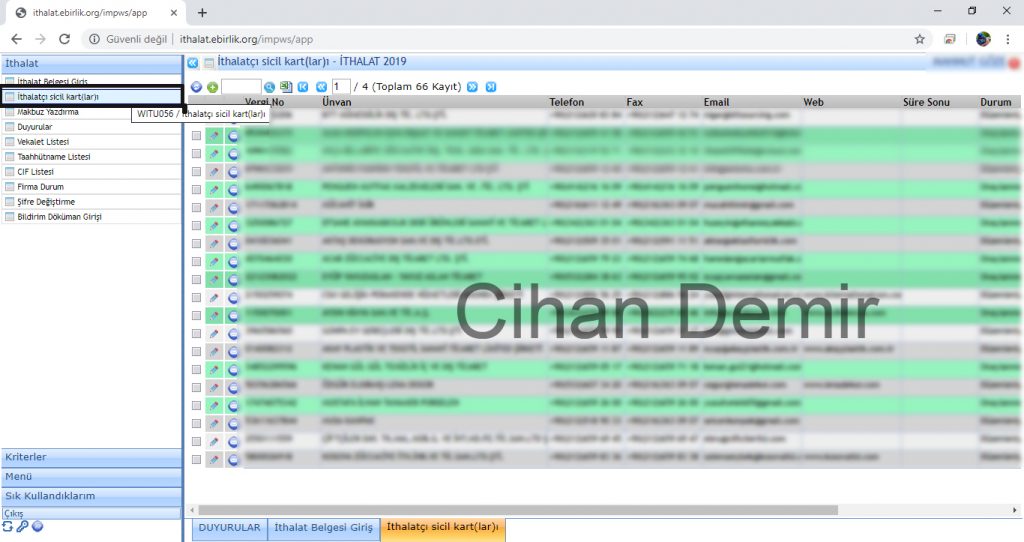Sort by the Süre Sonu column header

coord(926,103)
